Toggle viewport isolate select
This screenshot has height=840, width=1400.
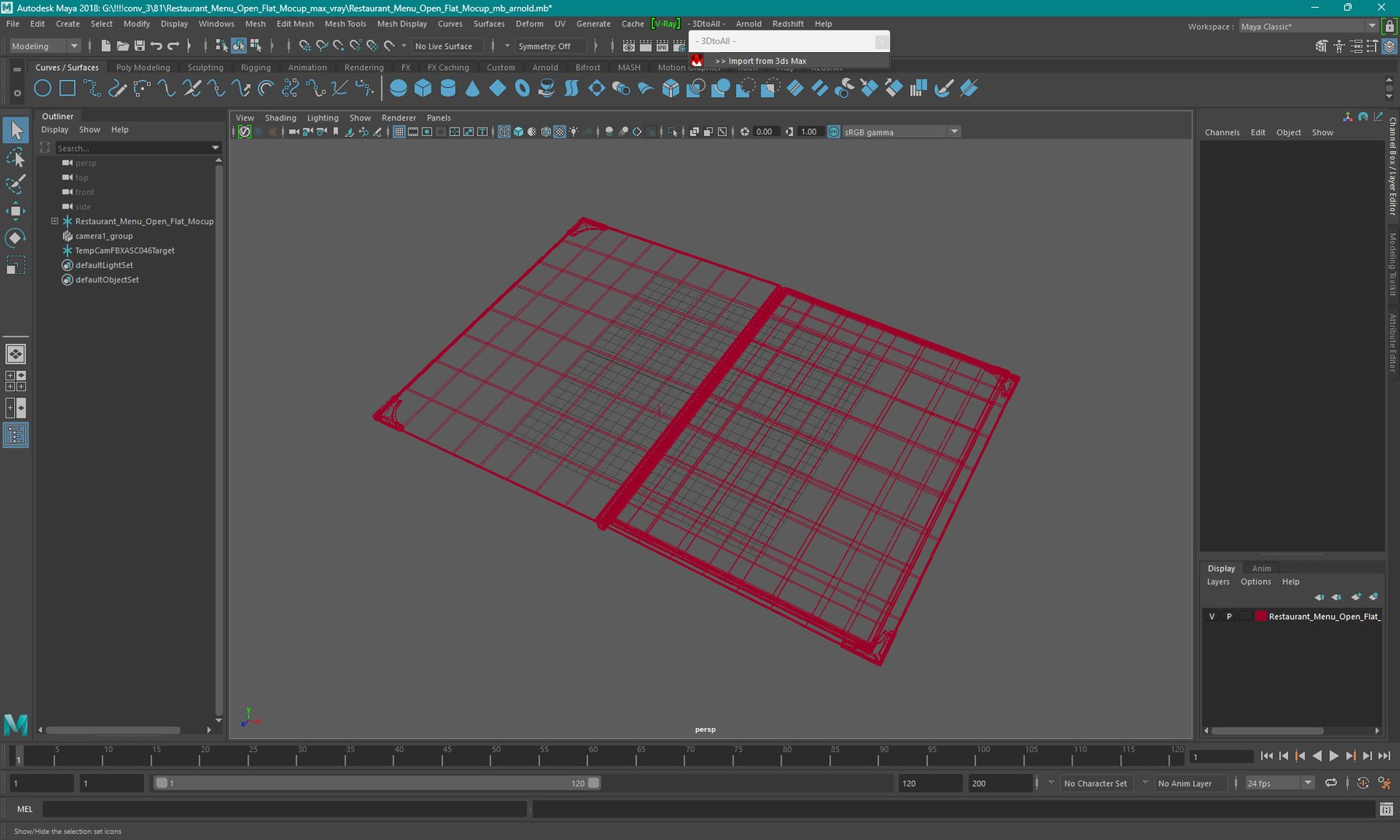pyautogui.click(x=673, y=131)
